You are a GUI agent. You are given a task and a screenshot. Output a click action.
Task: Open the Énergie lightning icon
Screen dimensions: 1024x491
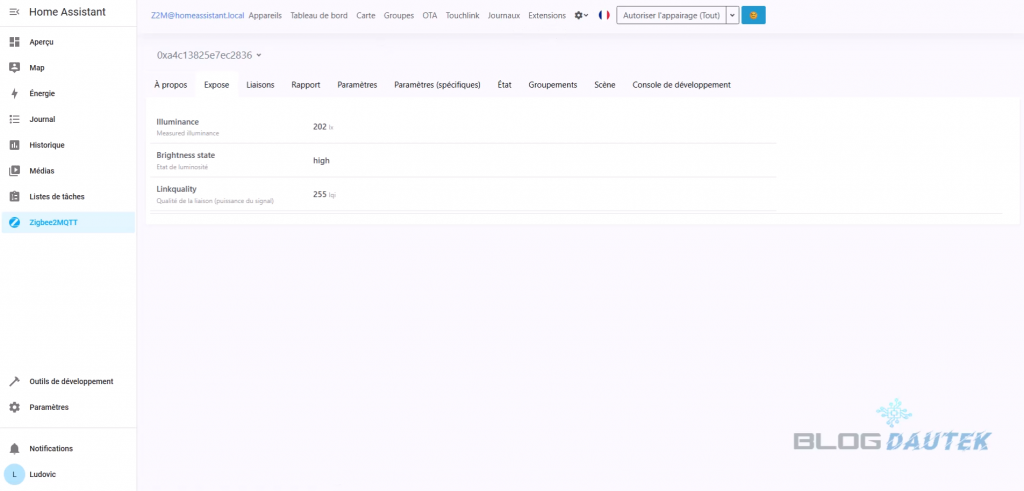(x=14, y=93)
